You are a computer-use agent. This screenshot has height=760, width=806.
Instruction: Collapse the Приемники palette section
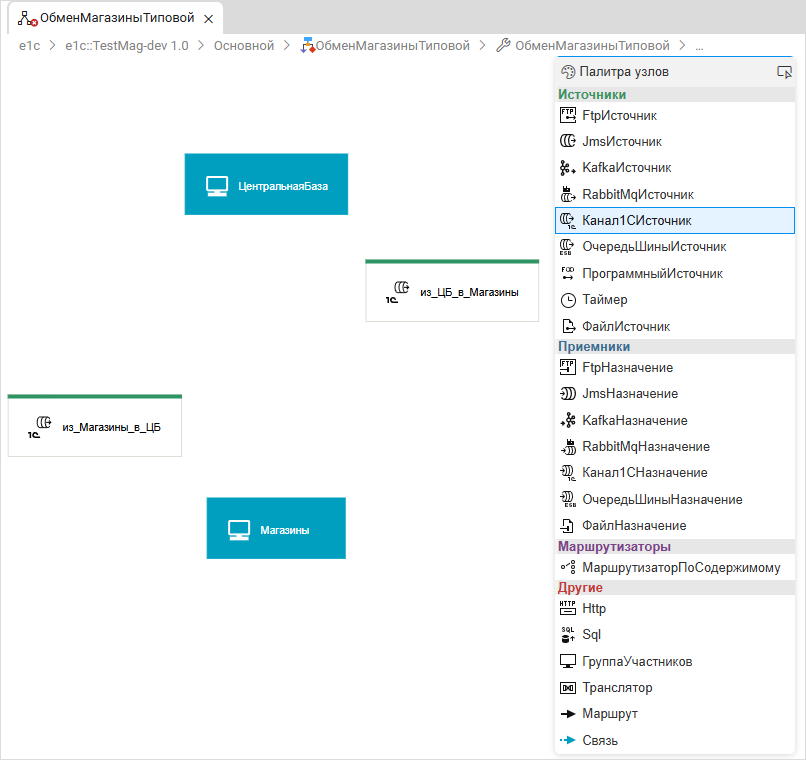pos(594,347)
